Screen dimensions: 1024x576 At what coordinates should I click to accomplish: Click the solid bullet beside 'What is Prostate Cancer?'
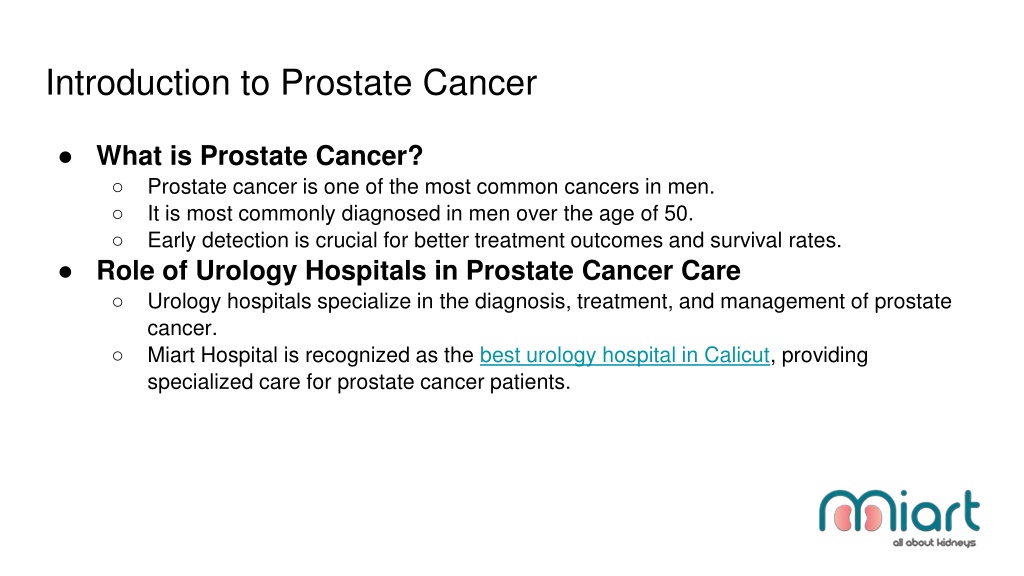point(65,157)
